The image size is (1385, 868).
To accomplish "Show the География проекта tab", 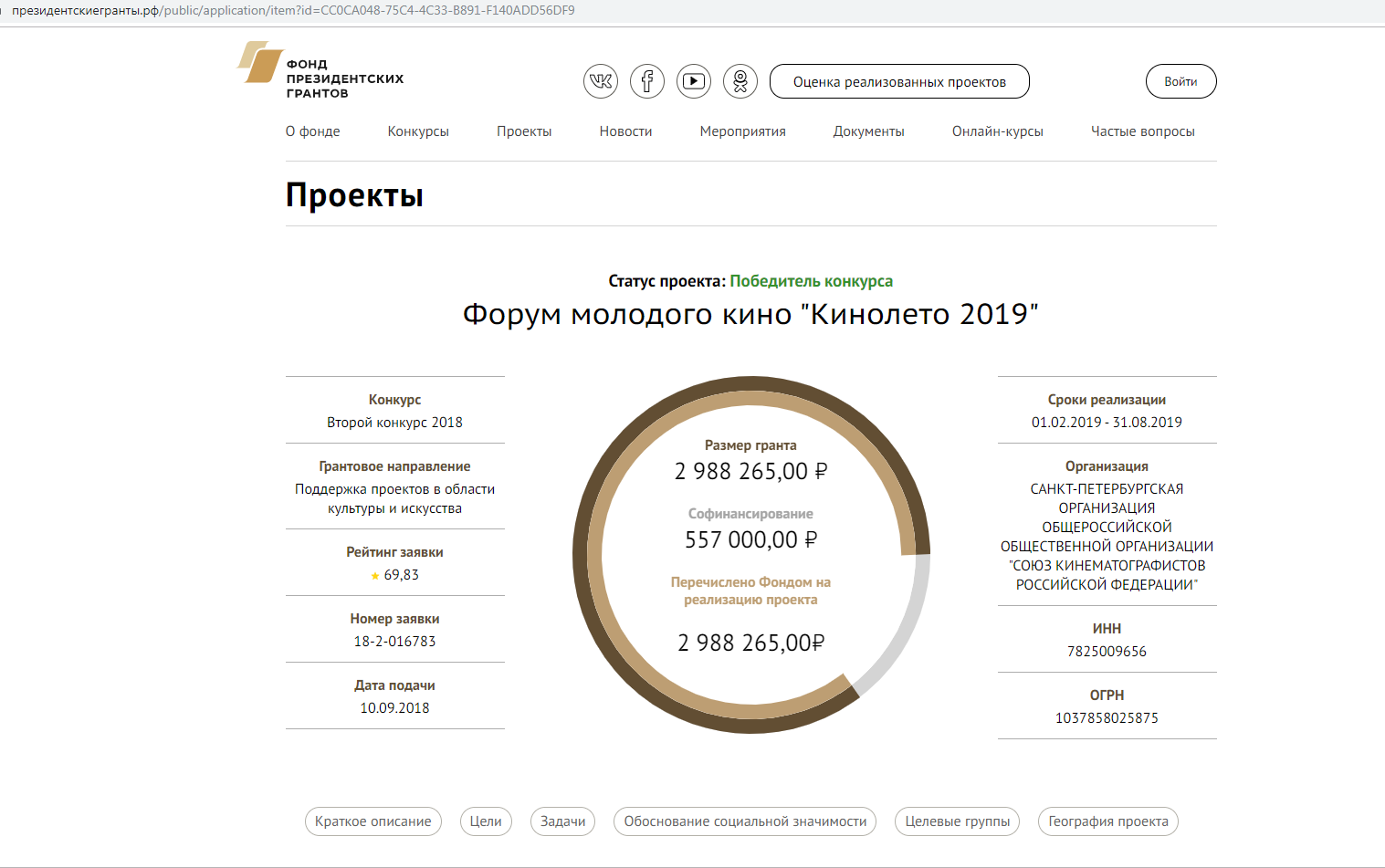I will [1107, 821].
